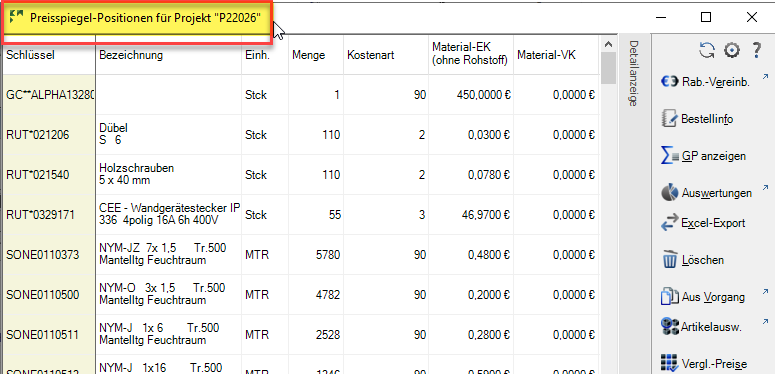
Task: Select key cell RUT*021540
Action: point(49,175)
